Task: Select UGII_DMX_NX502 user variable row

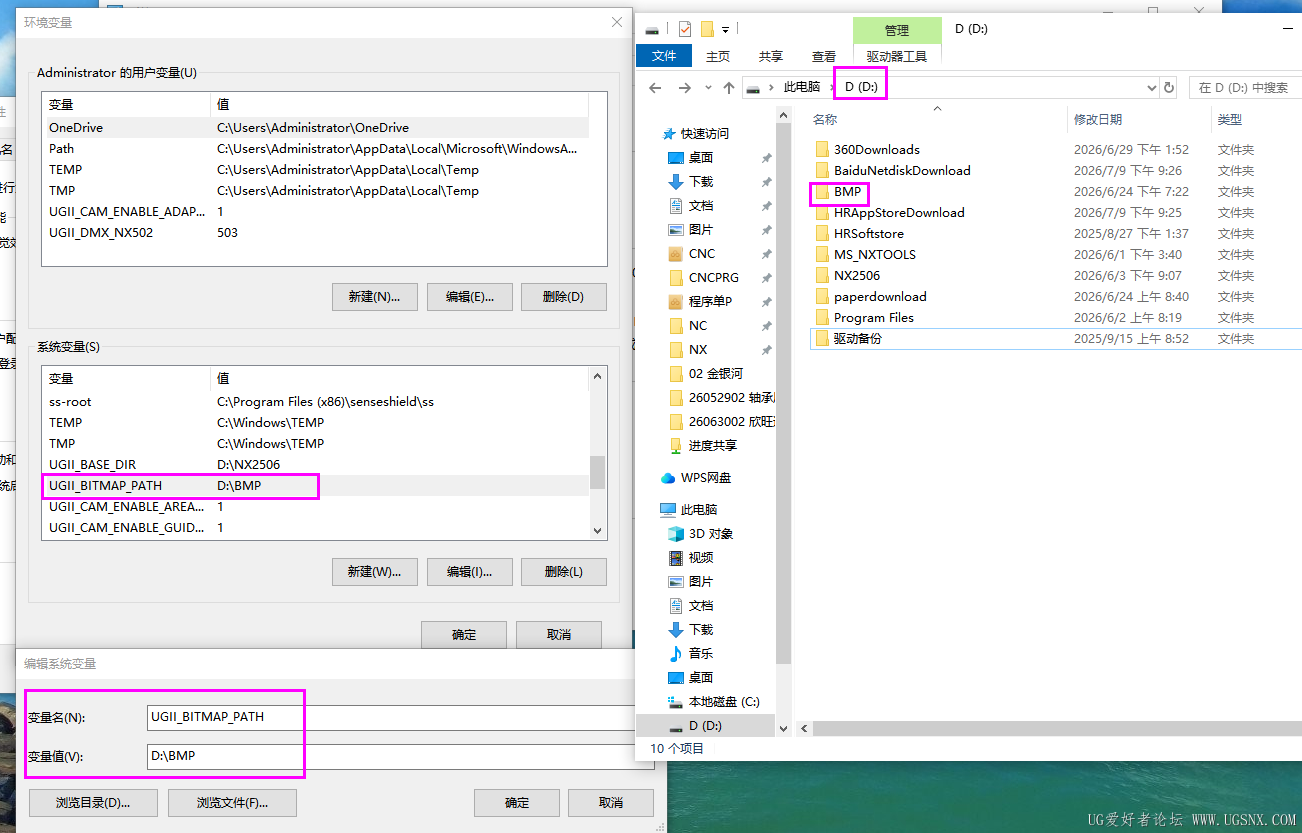Action: (316, 232)
